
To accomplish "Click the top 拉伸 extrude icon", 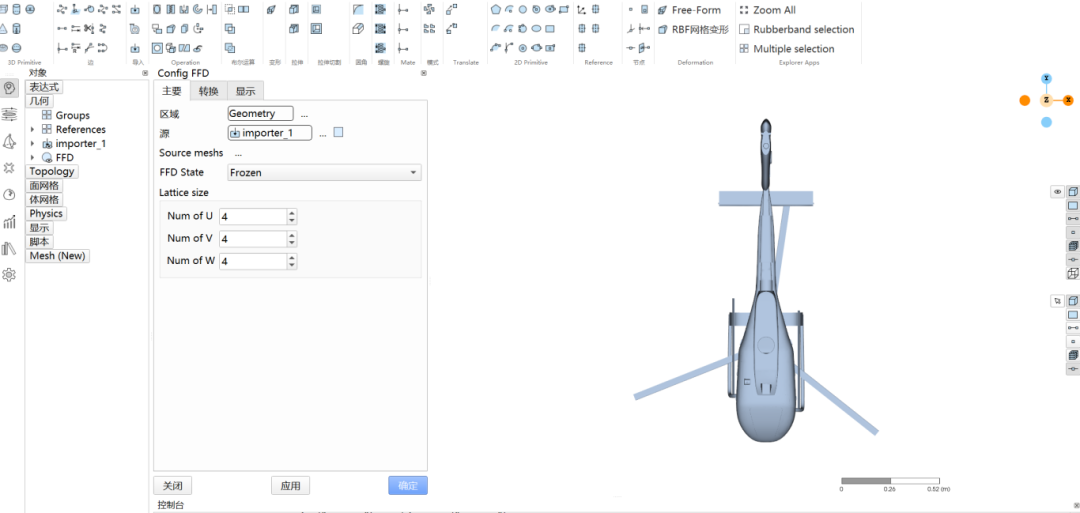I will point(294,10).
